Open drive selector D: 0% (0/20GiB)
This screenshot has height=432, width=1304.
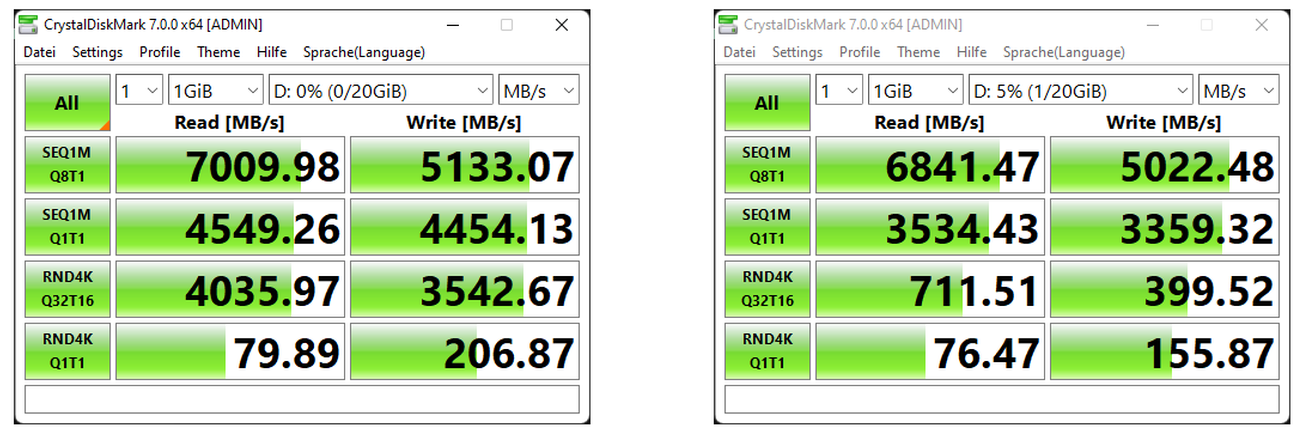[x=381, y=91]
